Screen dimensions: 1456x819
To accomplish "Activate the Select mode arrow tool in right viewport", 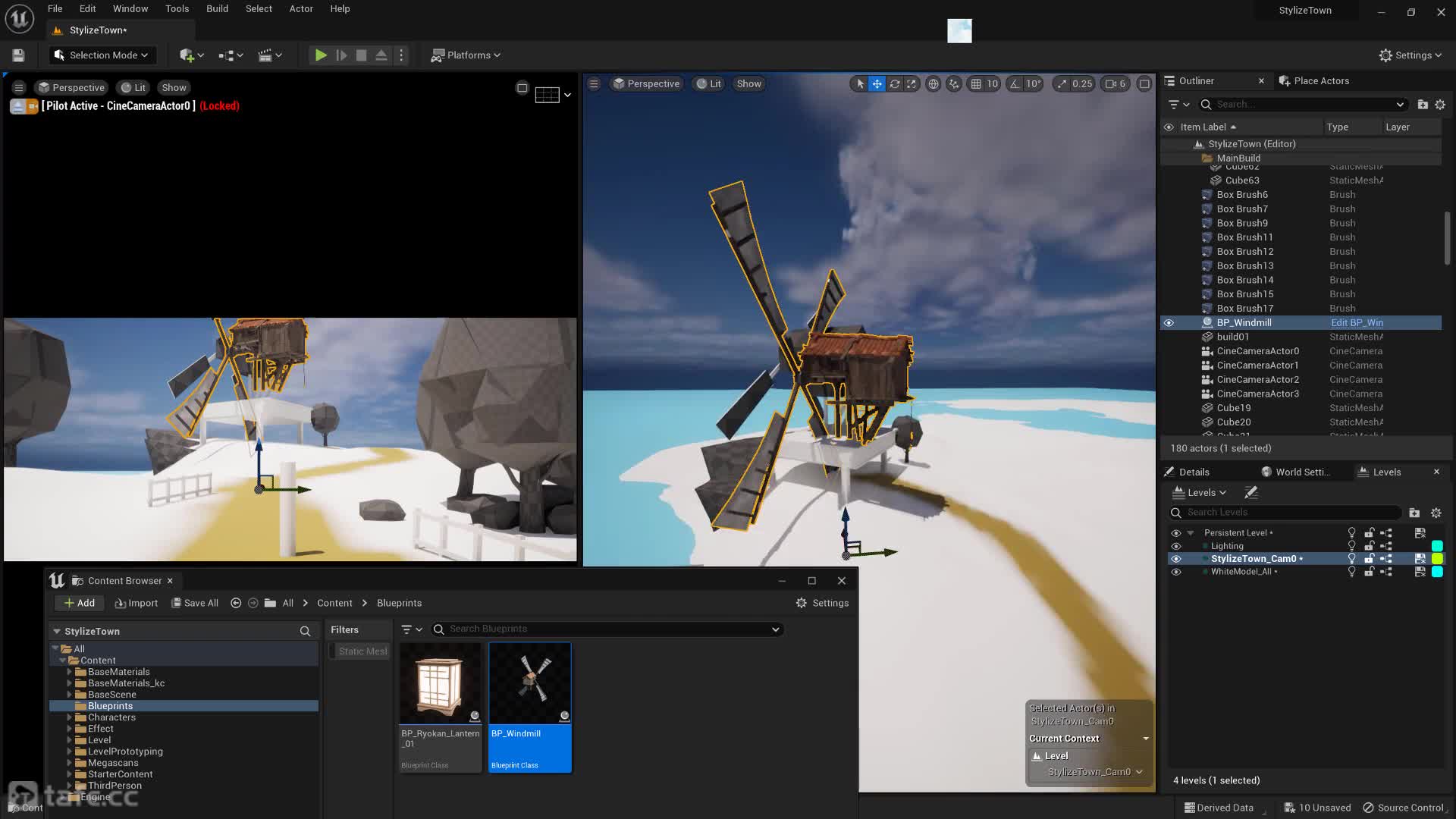I will pyautogui.click(x=859, y=84).
